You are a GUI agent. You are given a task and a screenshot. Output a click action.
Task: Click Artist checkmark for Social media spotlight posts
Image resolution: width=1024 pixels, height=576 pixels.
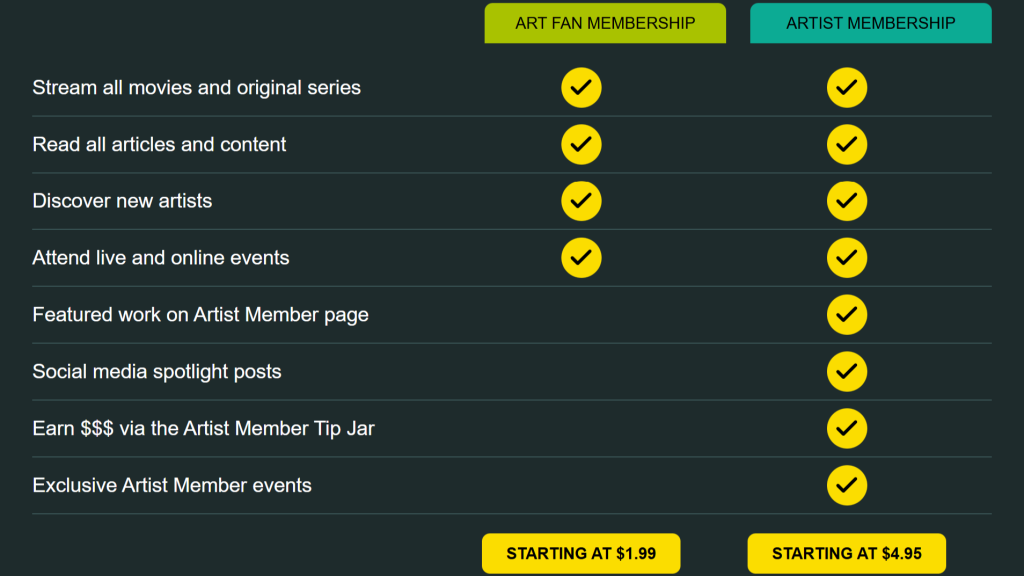pyautogui.click(x=847, y=371)
